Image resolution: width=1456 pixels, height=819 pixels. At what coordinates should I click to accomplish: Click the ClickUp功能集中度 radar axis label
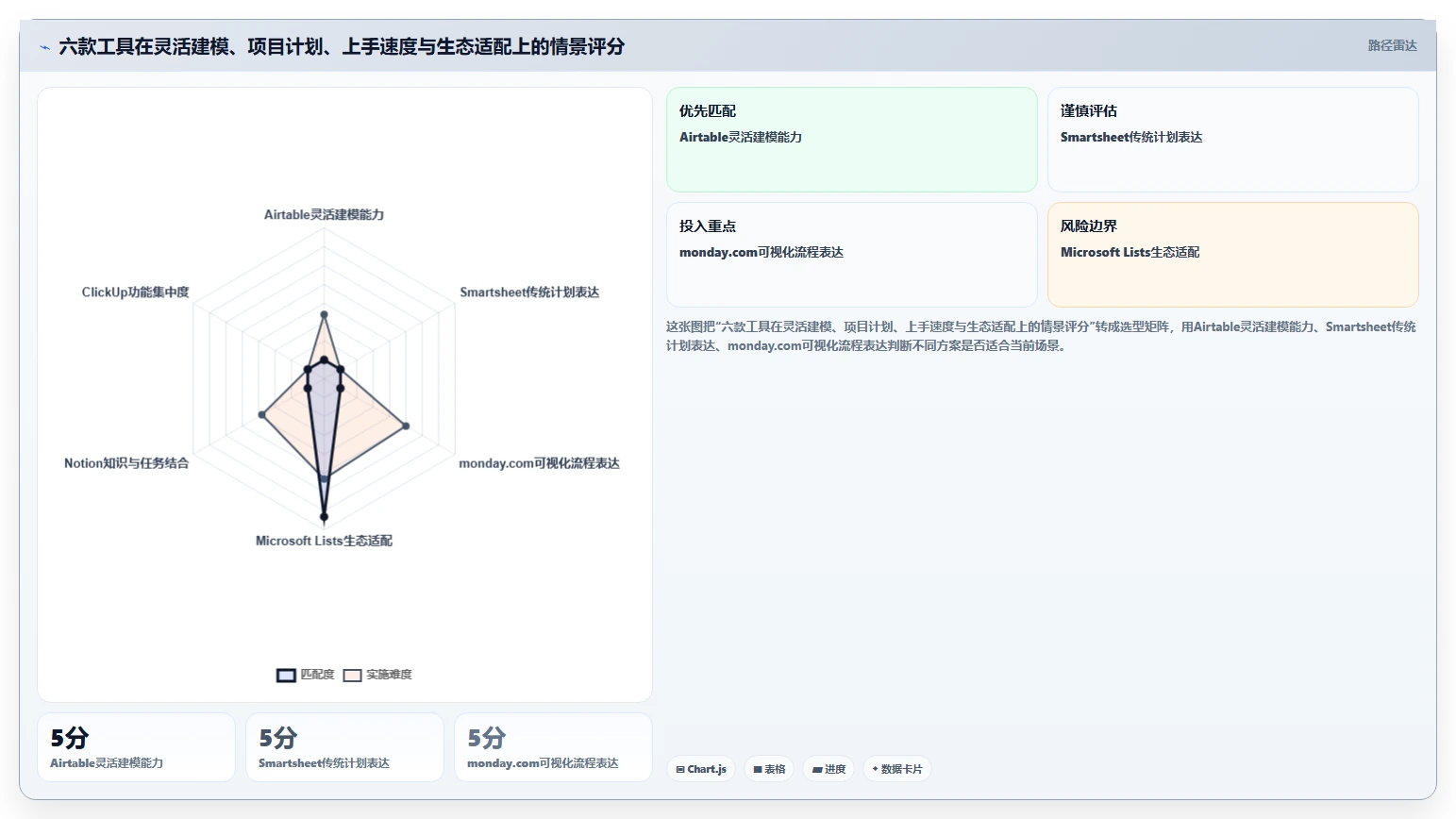click(x=135, y=292)
